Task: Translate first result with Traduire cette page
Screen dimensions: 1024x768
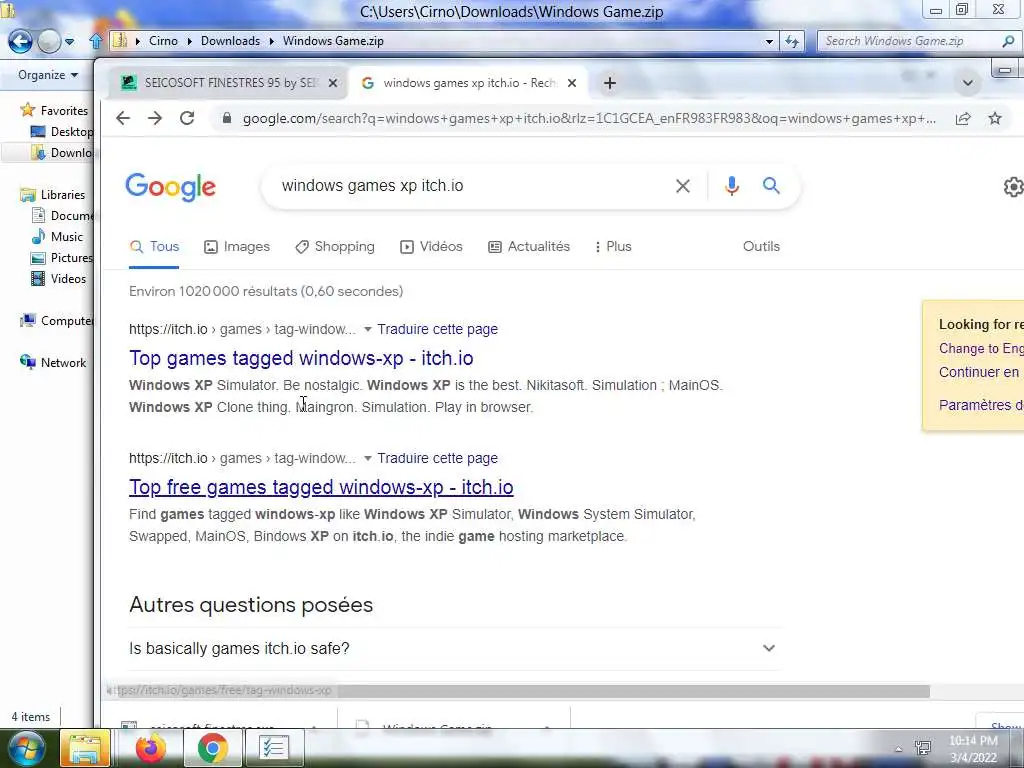Action: point(438,329)
